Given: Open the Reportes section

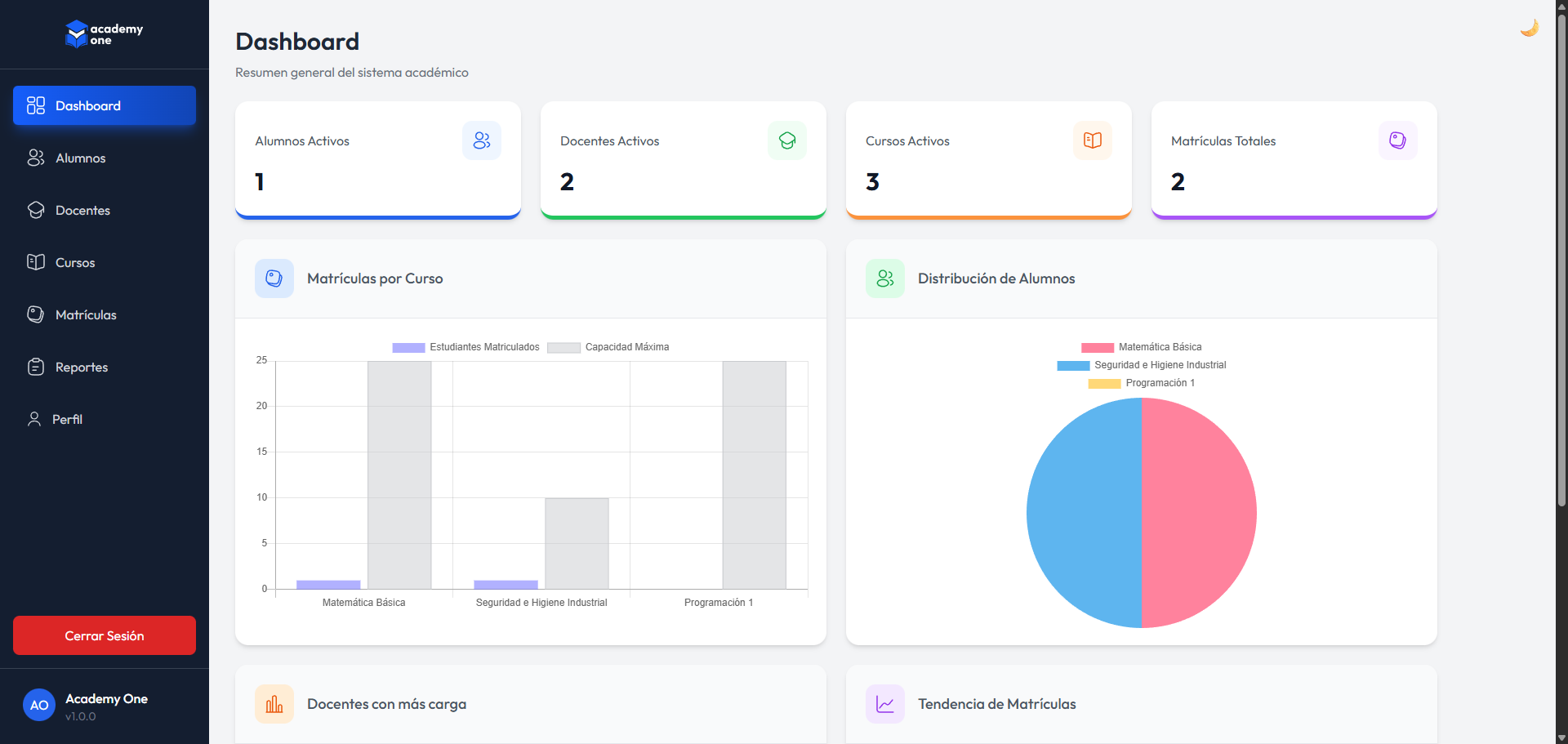Looking at the screenshot, I should coord(81,367).
